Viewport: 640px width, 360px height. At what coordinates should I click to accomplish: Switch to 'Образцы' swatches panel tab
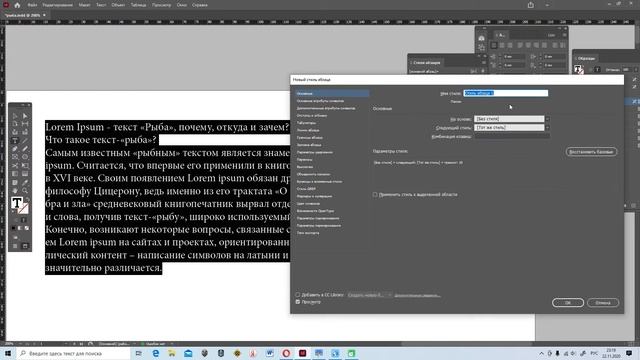(x=587, y=58)
